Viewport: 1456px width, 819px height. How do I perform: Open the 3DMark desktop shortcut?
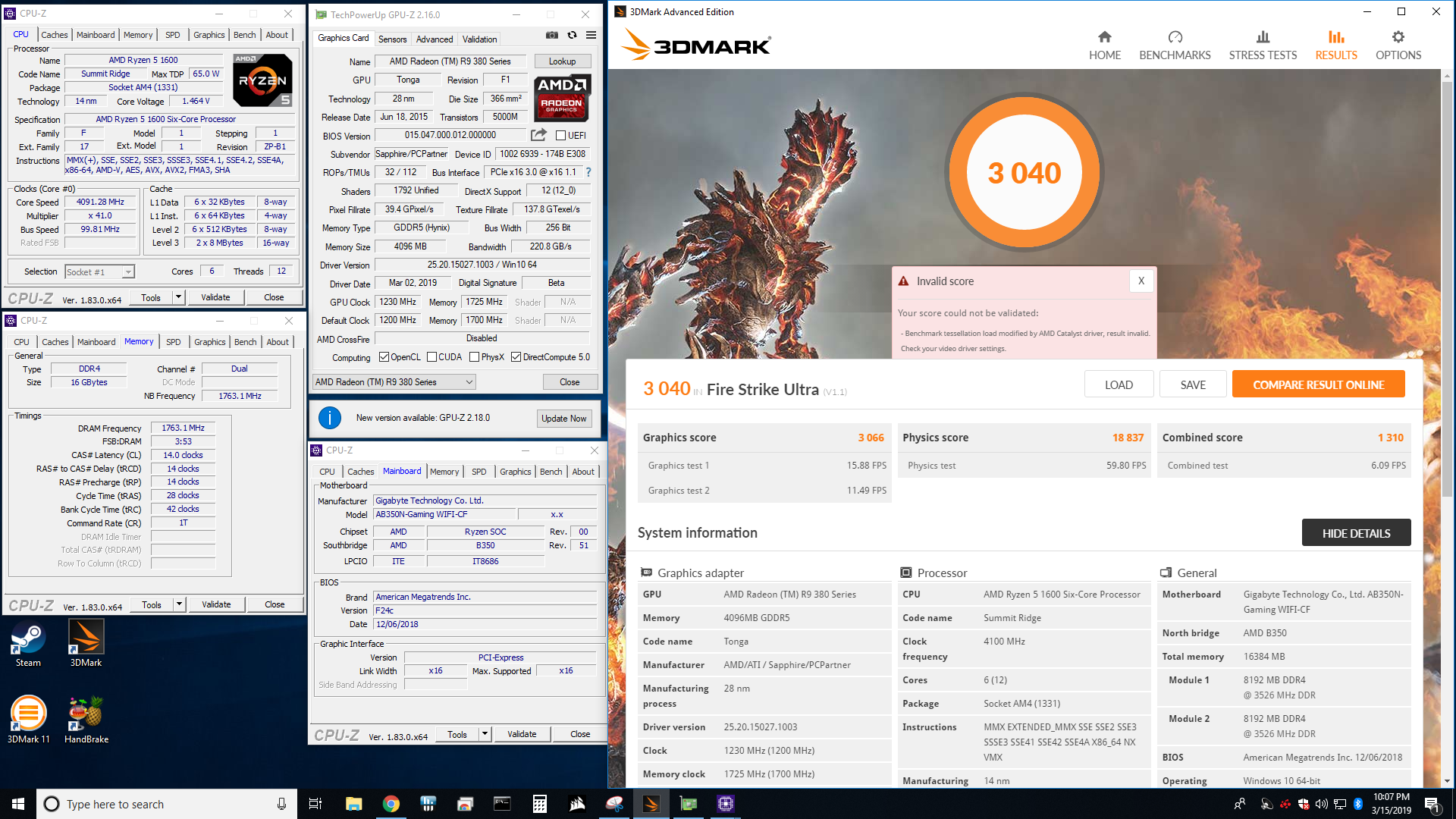click(86, 645)
